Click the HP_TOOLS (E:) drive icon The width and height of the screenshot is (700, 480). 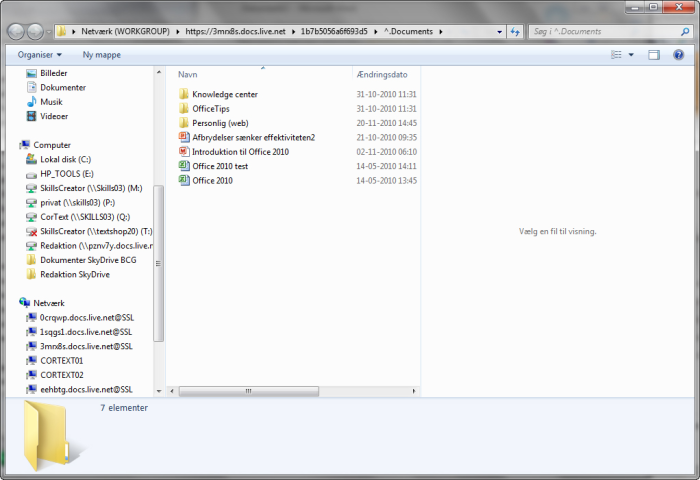click(31, 174)
